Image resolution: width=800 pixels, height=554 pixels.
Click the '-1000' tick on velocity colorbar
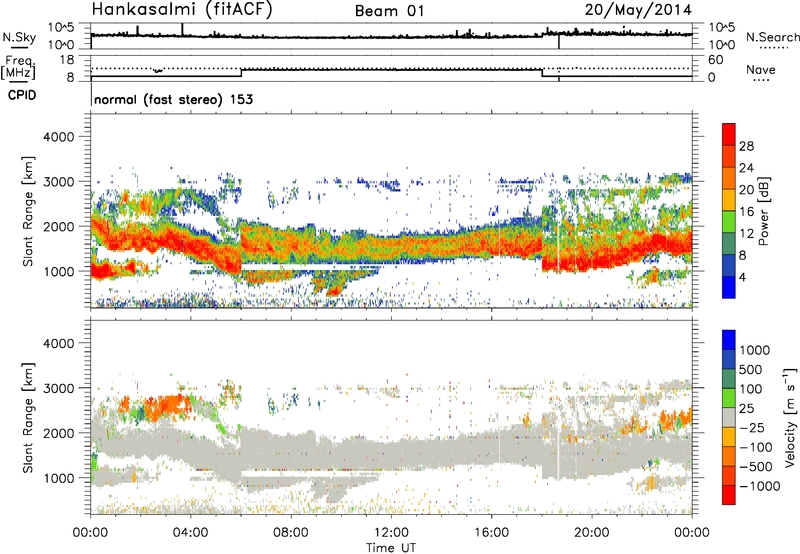(759, 486)
